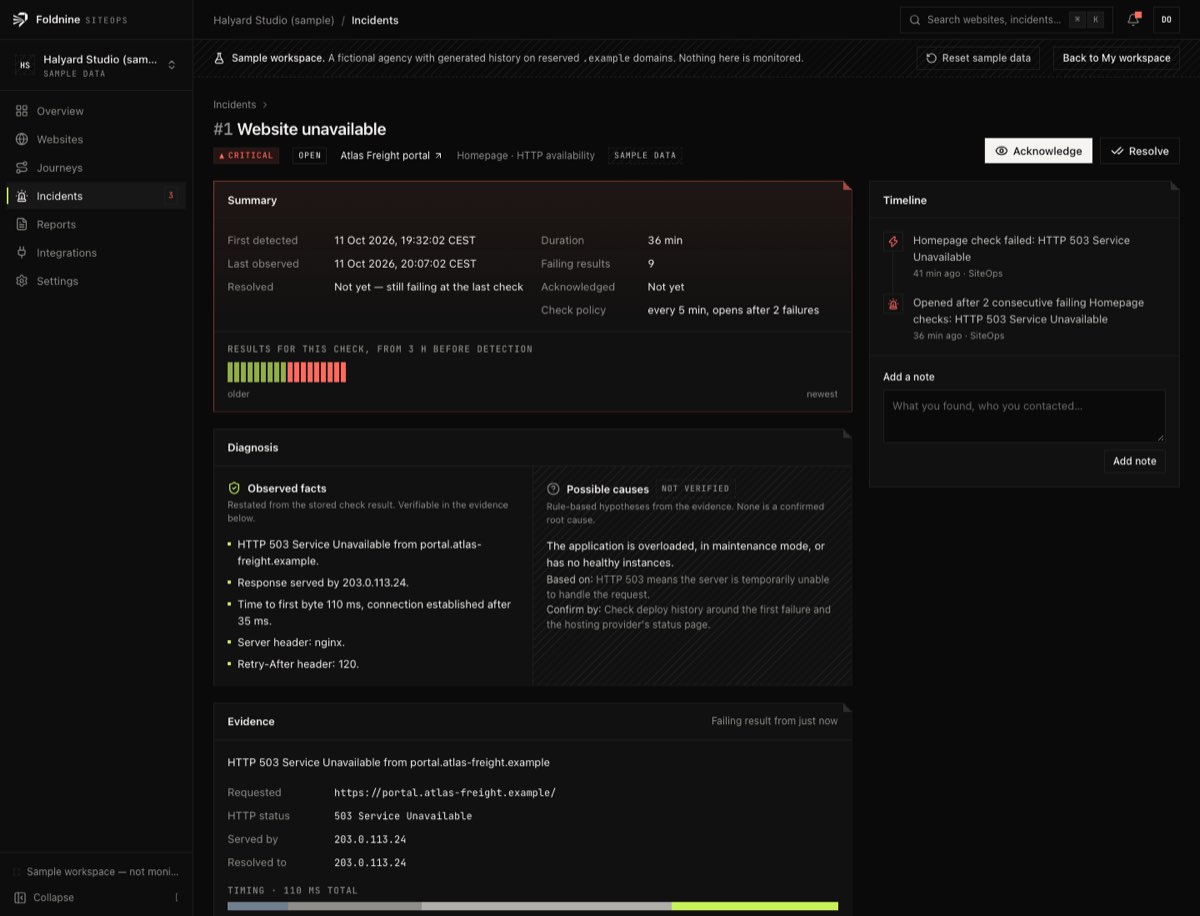Click the Journeys route icon
The image size is (1200, 916).
[x=22, y=168]
